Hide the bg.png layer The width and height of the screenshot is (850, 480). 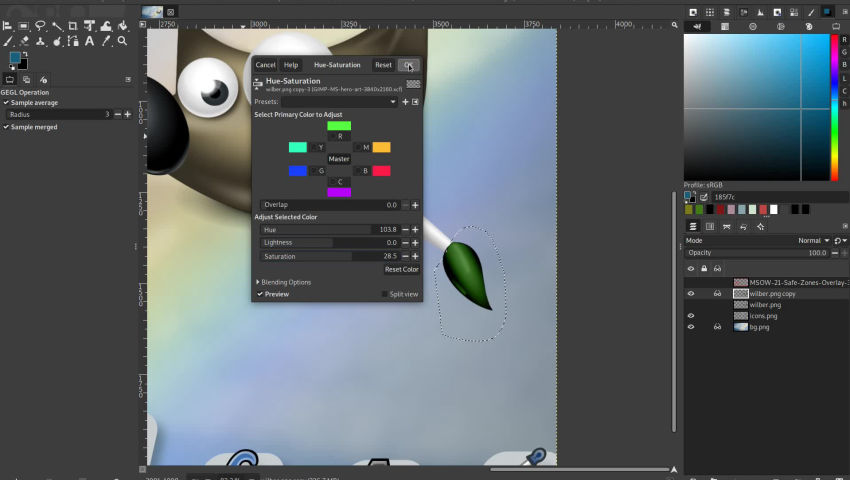point(691,327)
